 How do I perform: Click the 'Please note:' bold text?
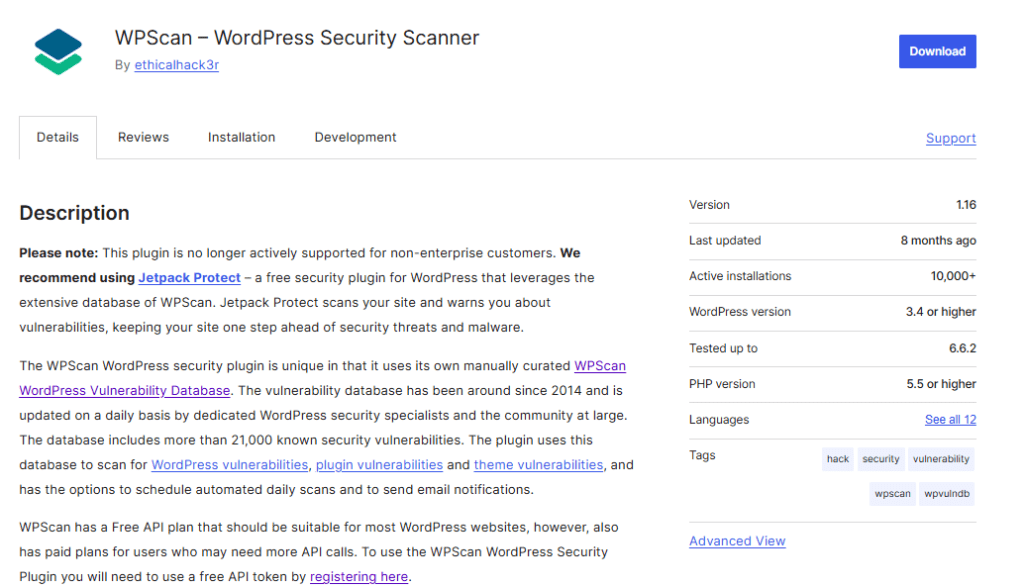(59, 253)
